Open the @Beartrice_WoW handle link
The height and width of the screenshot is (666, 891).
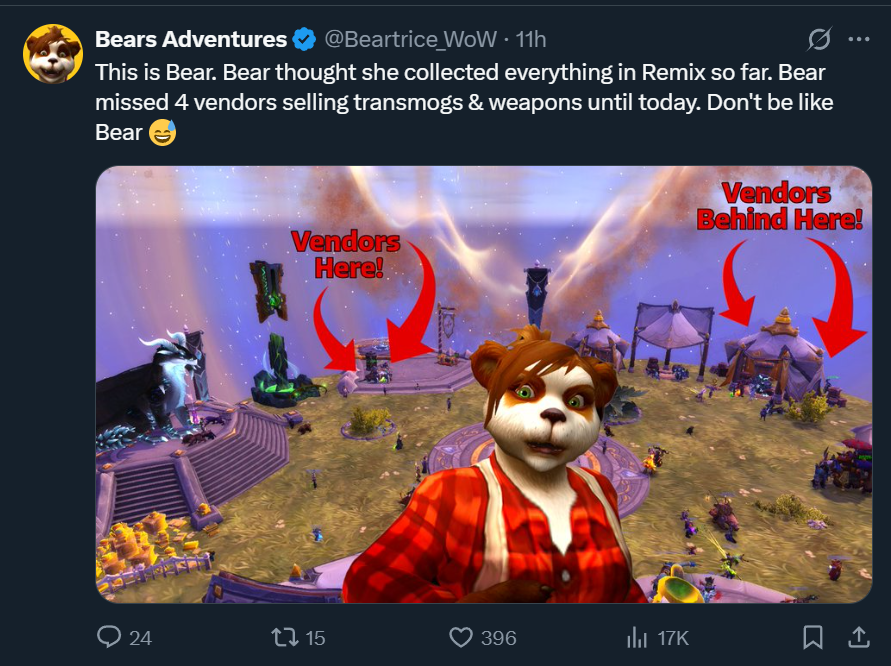click(x=411, y=39)
